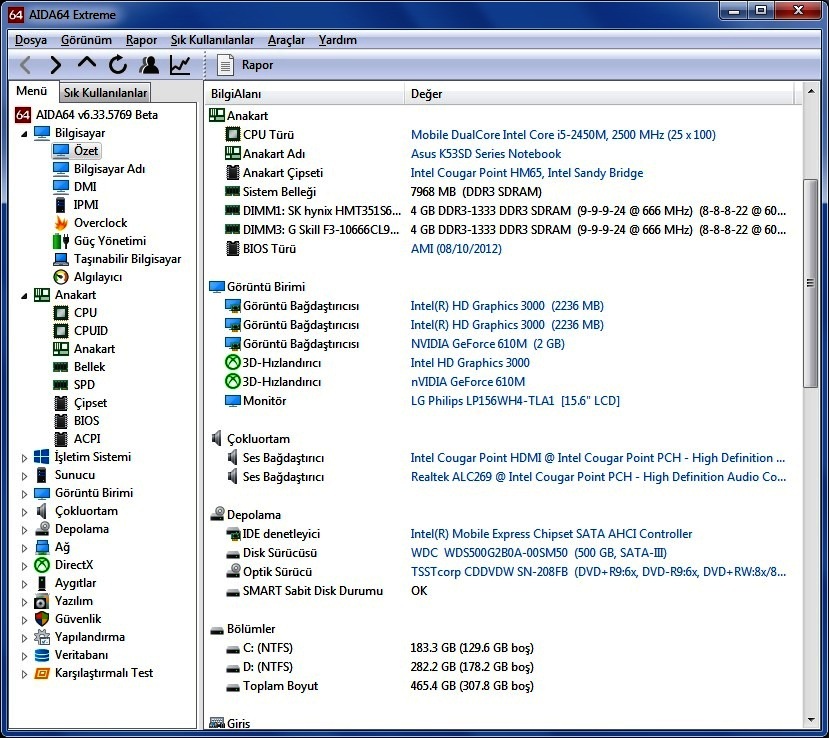Go up one level with the up arrow icon
829x738 pixels.
(x=87, y=64)
